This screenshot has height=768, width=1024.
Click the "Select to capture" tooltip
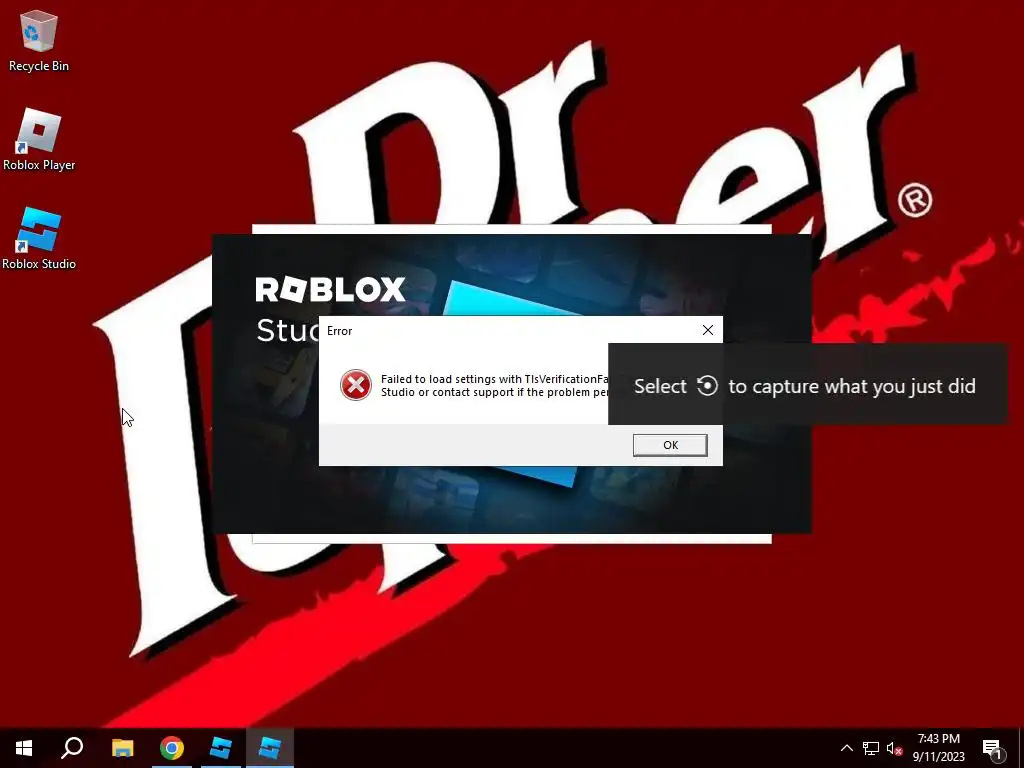[808, 385]
